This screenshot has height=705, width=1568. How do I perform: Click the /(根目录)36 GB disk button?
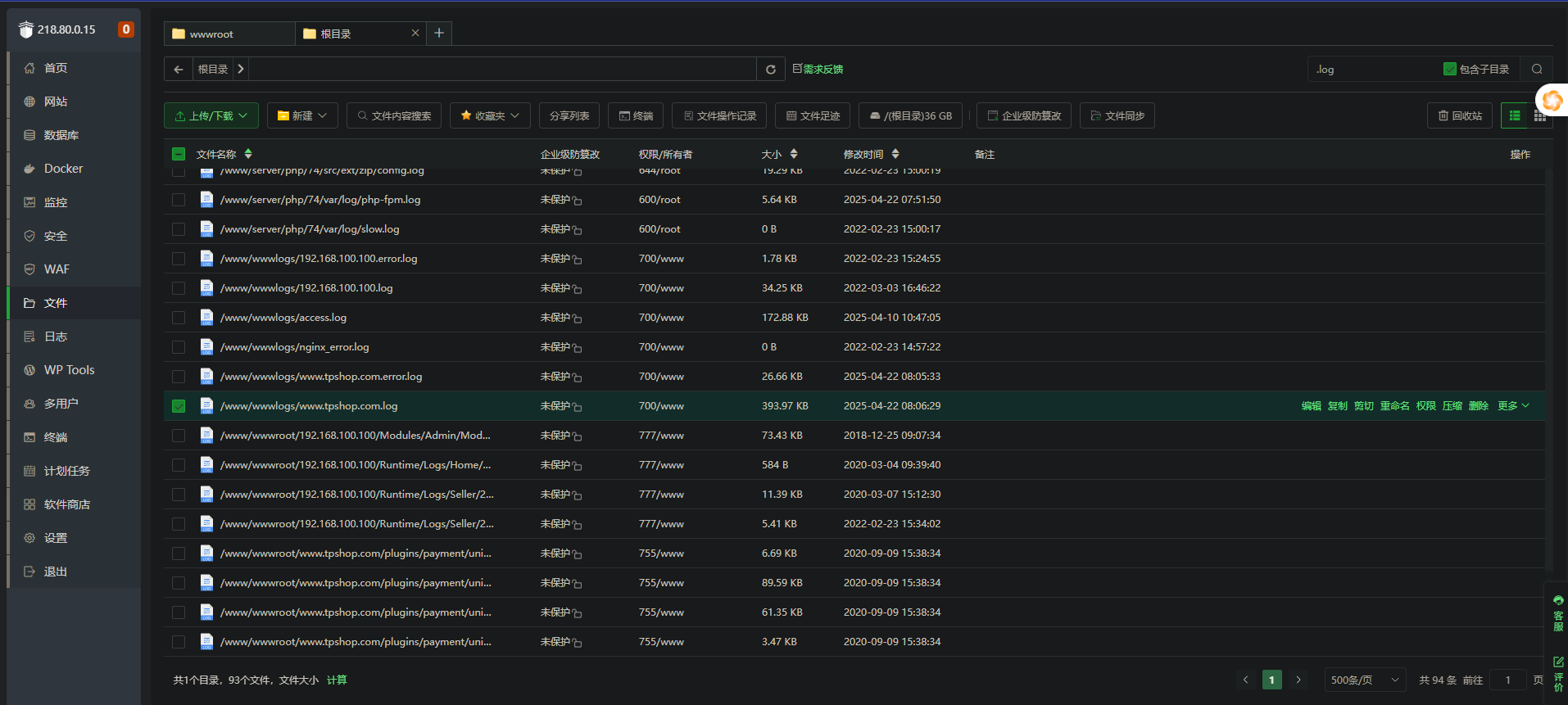[x=911, y=115]
